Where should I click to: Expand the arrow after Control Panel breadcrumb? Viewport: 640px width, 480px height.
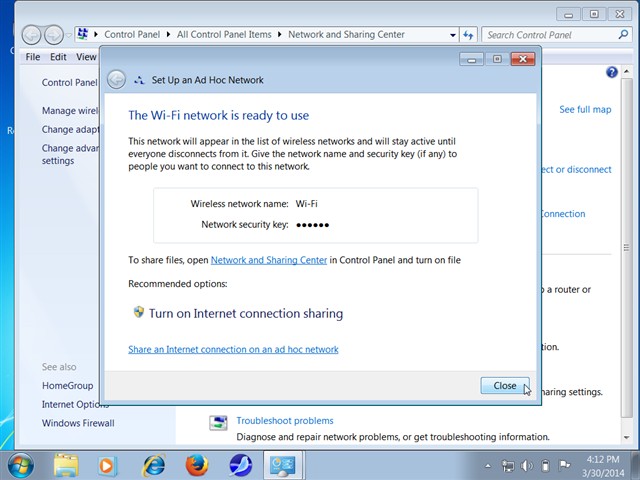(168, 34)
